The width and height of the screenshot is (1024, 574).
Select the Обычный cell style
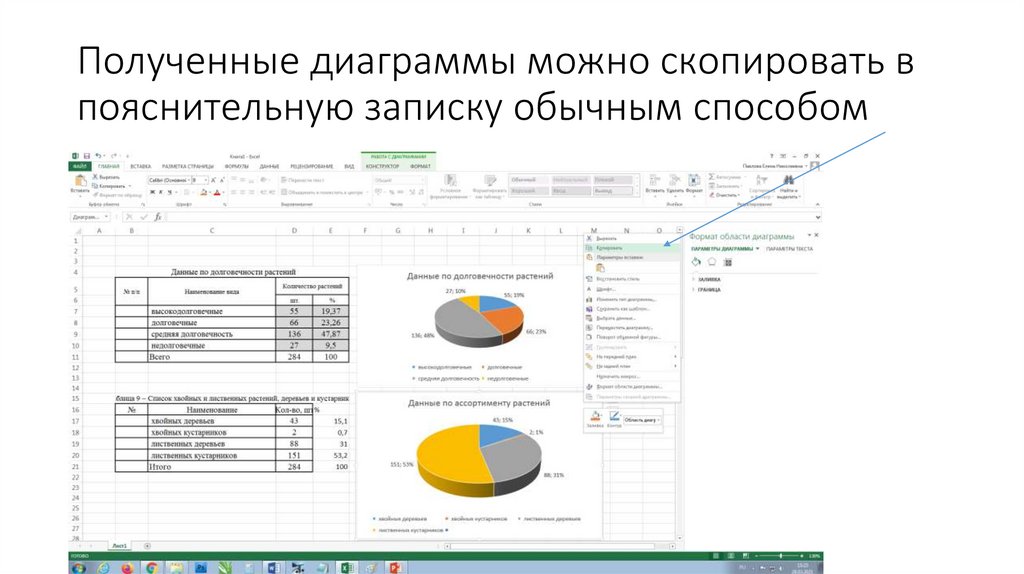[529, 180]
